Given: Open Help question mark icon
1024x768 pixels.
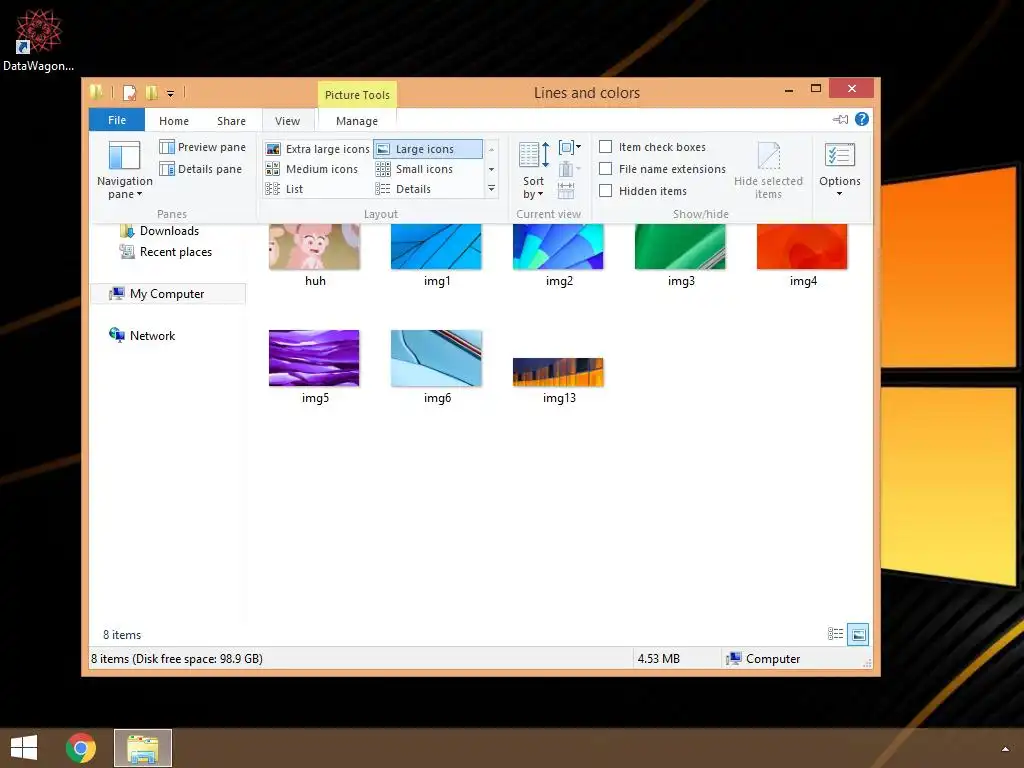Looking at the screenshot, I should pyautogui.click(x=862, y=120).
